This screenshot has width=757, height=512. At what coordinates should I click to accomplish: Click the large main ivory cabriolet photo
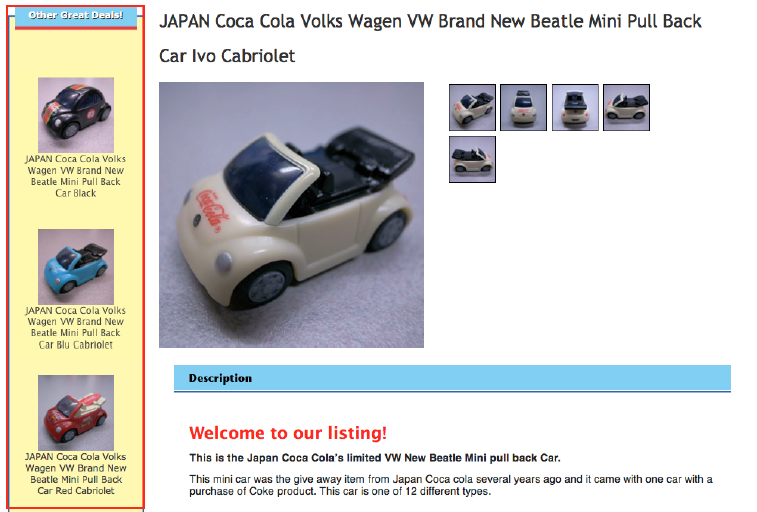(291, 215)
